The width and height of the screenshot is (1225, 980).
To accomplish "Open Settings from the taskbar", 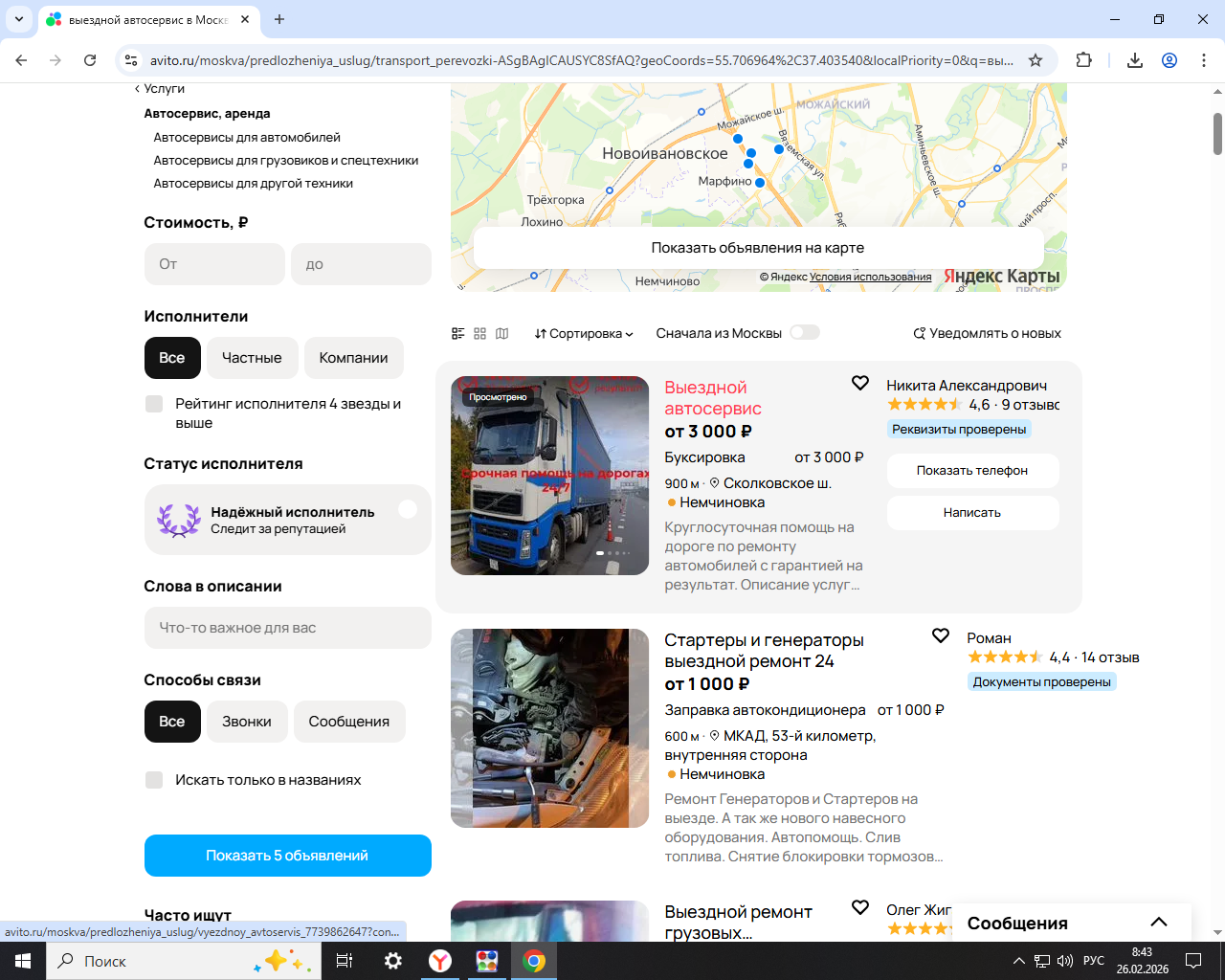I will pos(393,961).
